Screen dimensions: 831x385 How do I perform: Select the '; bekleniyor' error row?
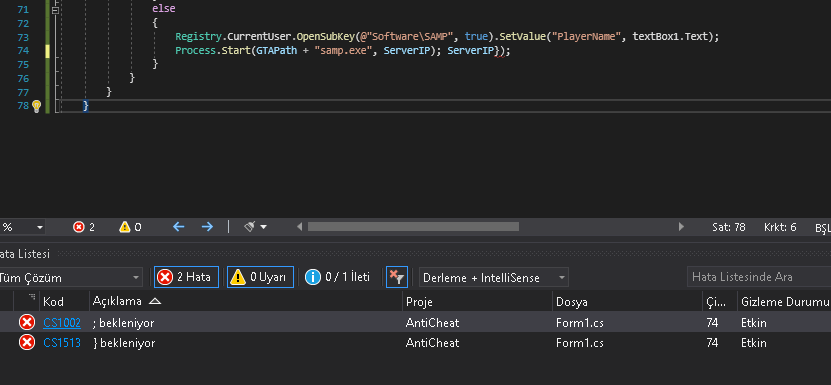(x=416, y=322)
